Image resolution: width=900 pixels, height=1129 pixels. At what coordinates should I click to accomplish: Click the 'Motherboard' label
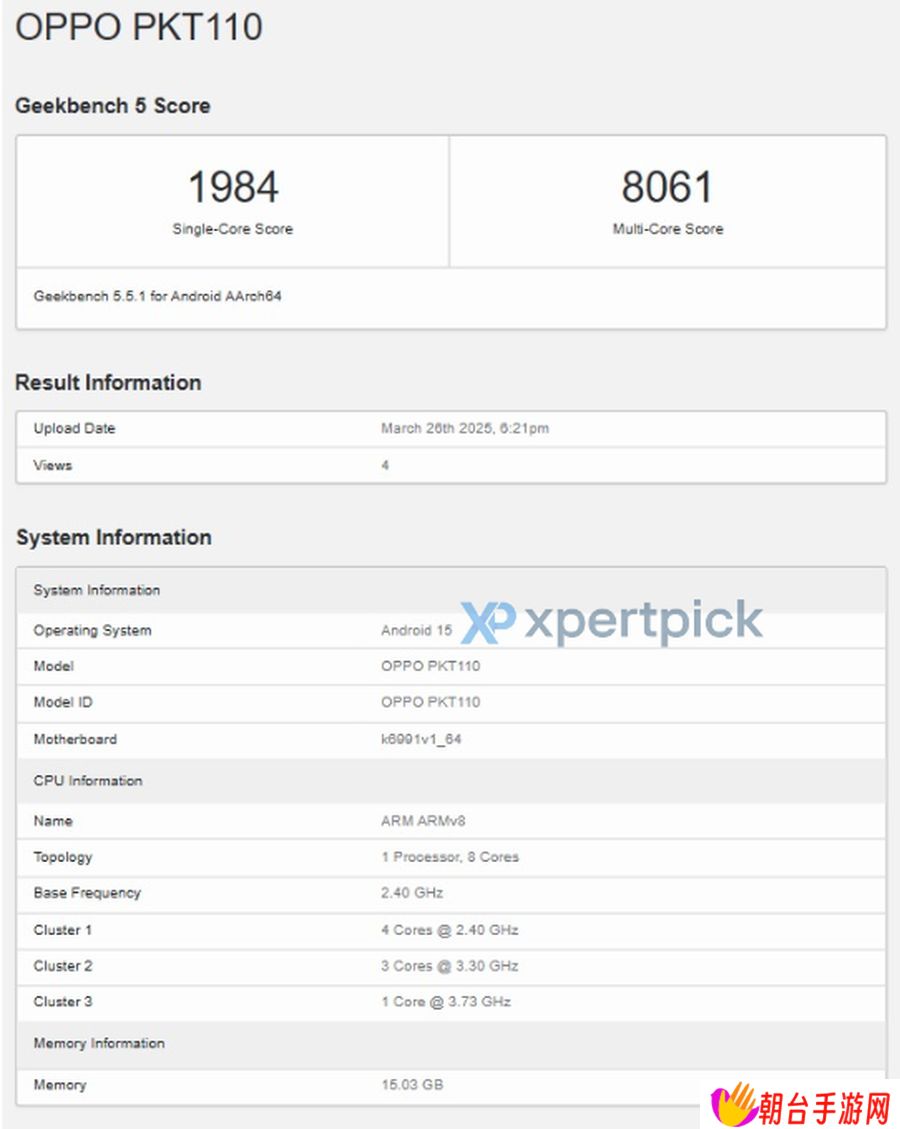click(75, 739)
